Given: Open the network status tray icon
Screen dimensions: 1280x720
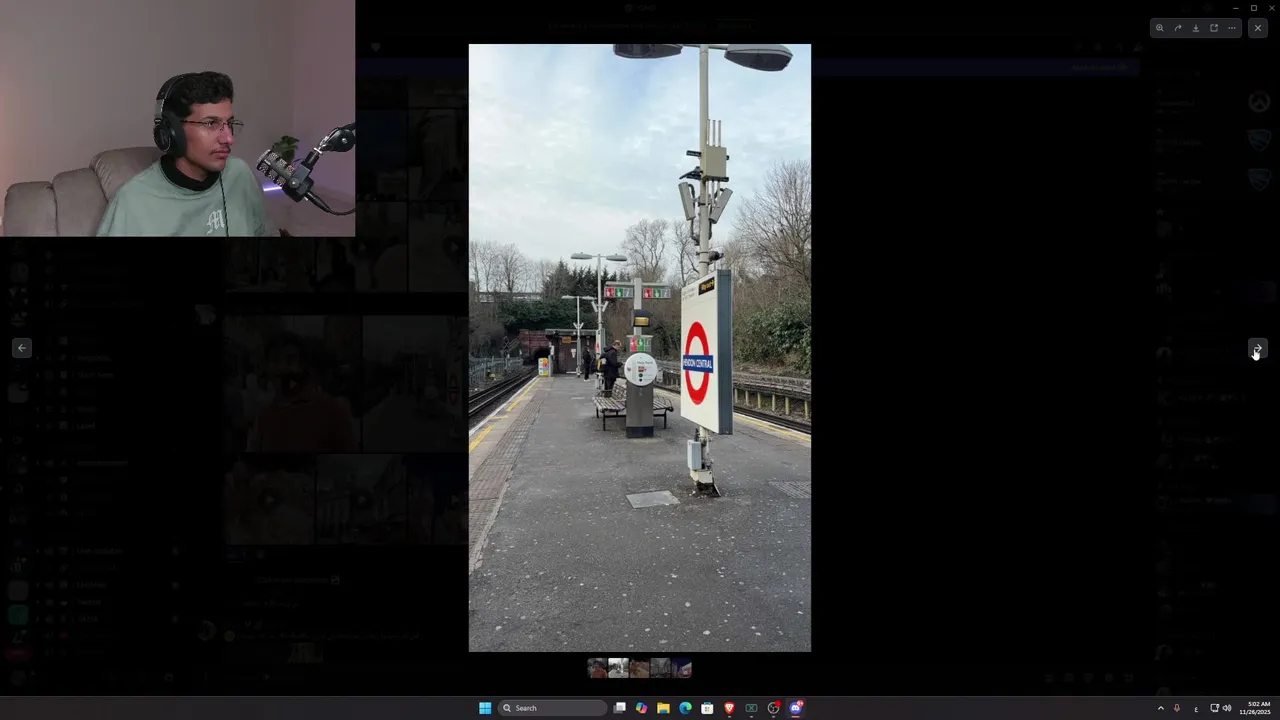Looking at the screenshot, I should tap(1214, 708).
